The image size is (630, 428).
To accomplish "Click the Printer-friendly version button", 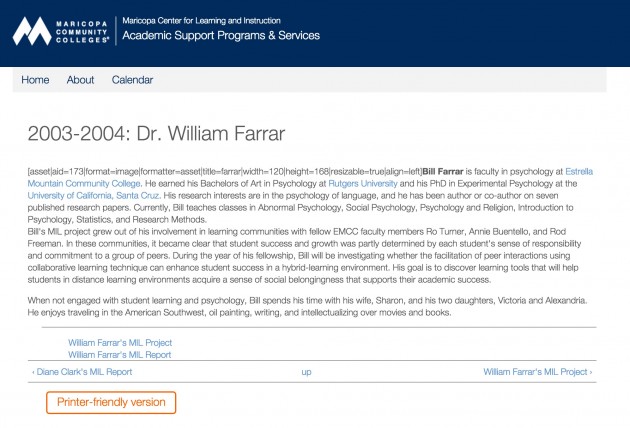I will [111, 402].
